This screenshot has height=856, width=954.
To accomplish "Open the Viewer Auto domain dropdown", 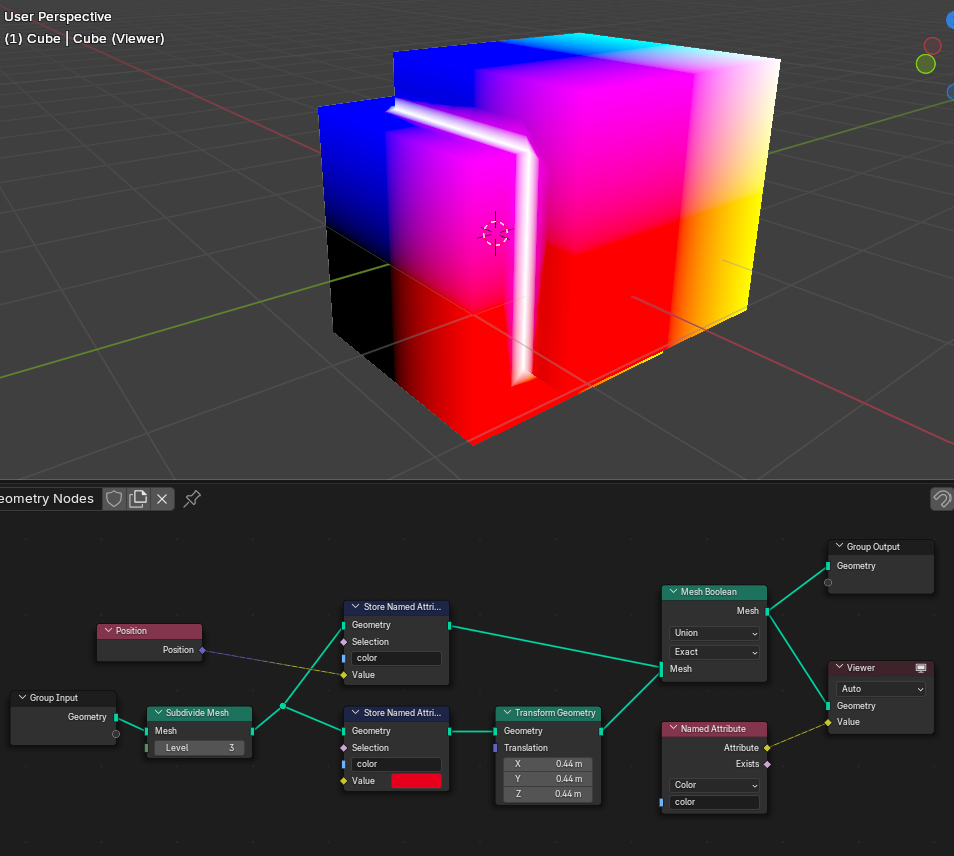I will (x=880, y=689).
